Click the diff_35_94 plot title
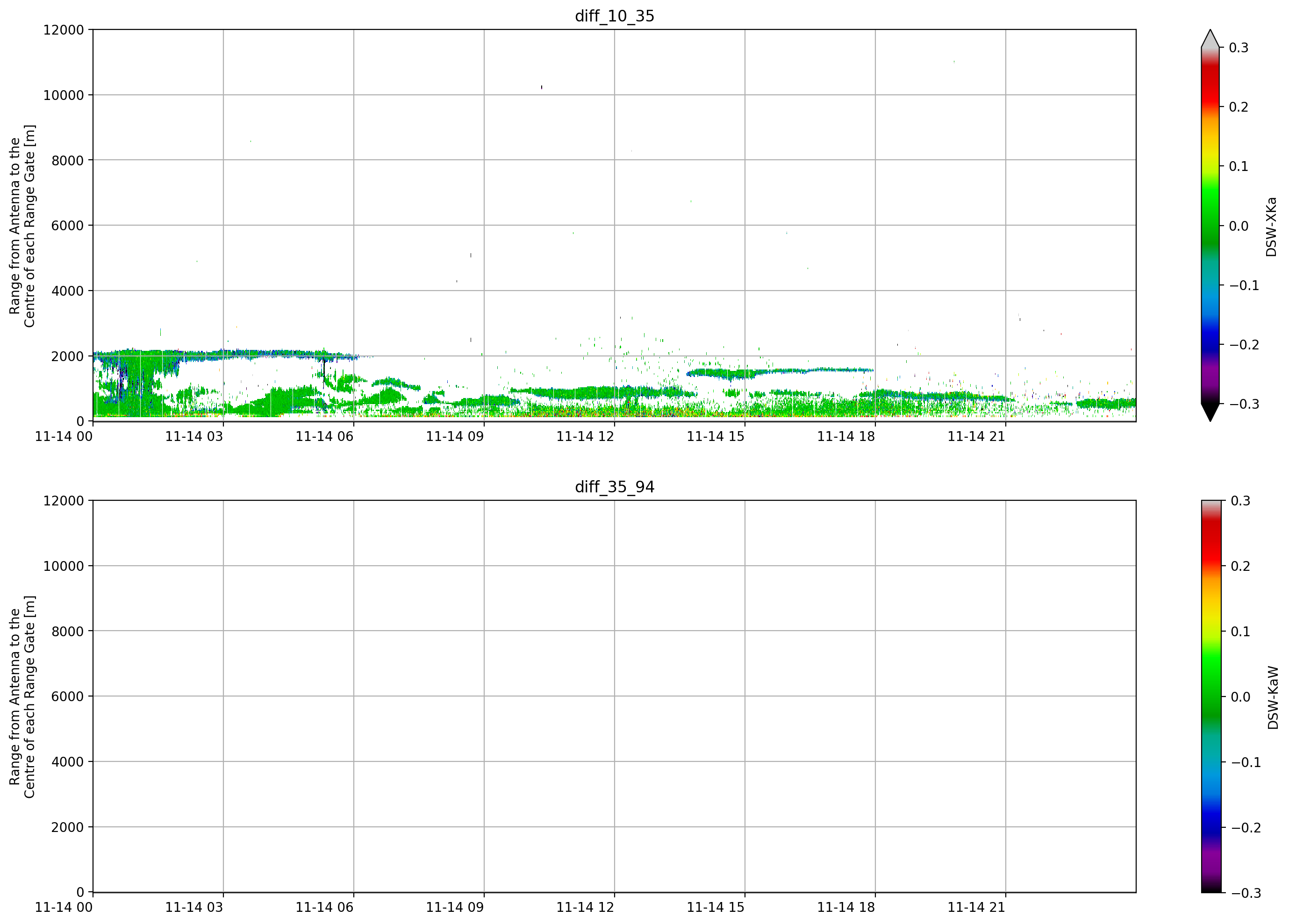Viewport: 1289px width, 924px height. 615,487
